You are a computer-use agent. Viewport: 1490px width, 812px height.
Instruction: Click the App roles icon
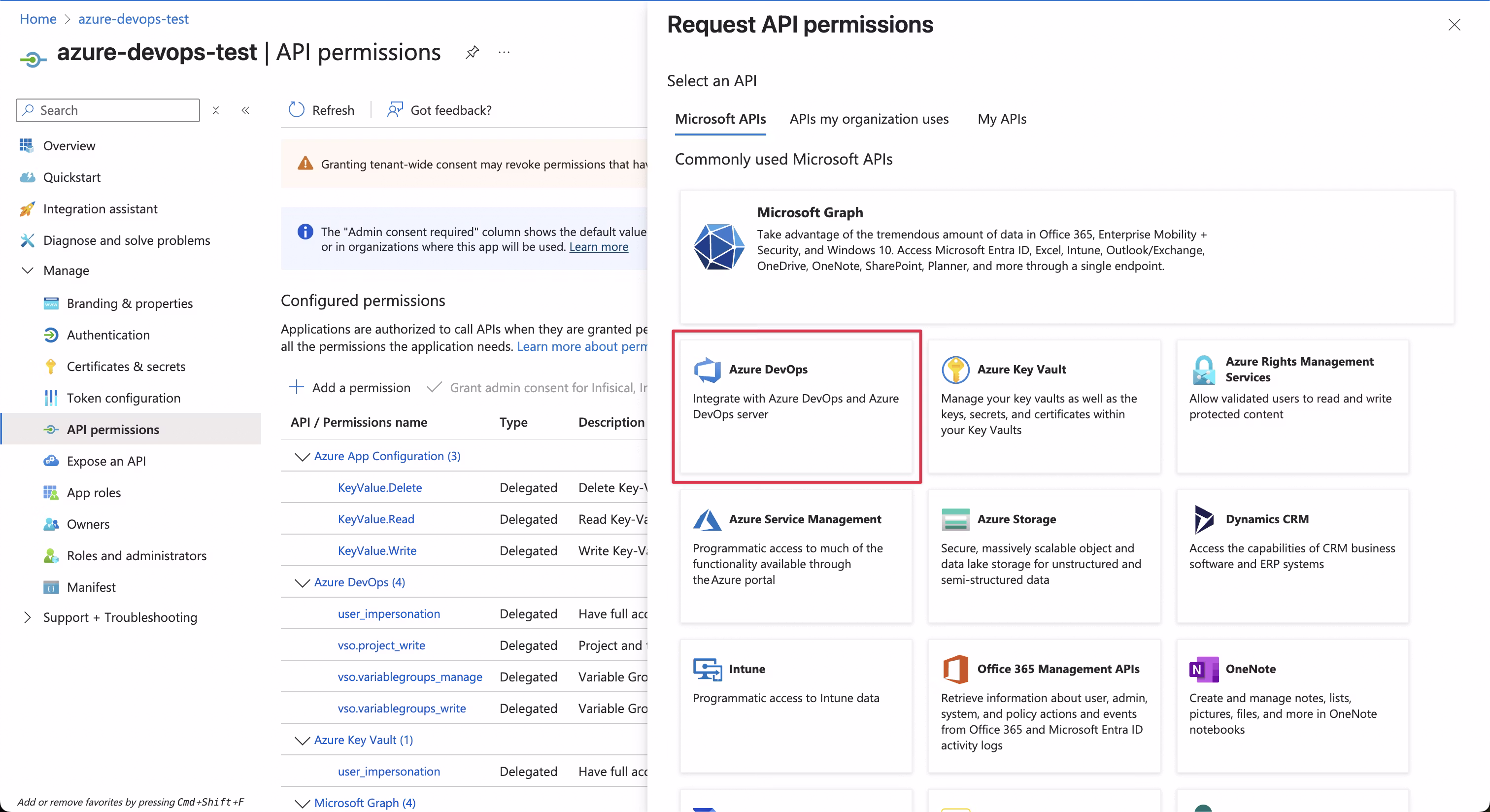click(51, 492)
